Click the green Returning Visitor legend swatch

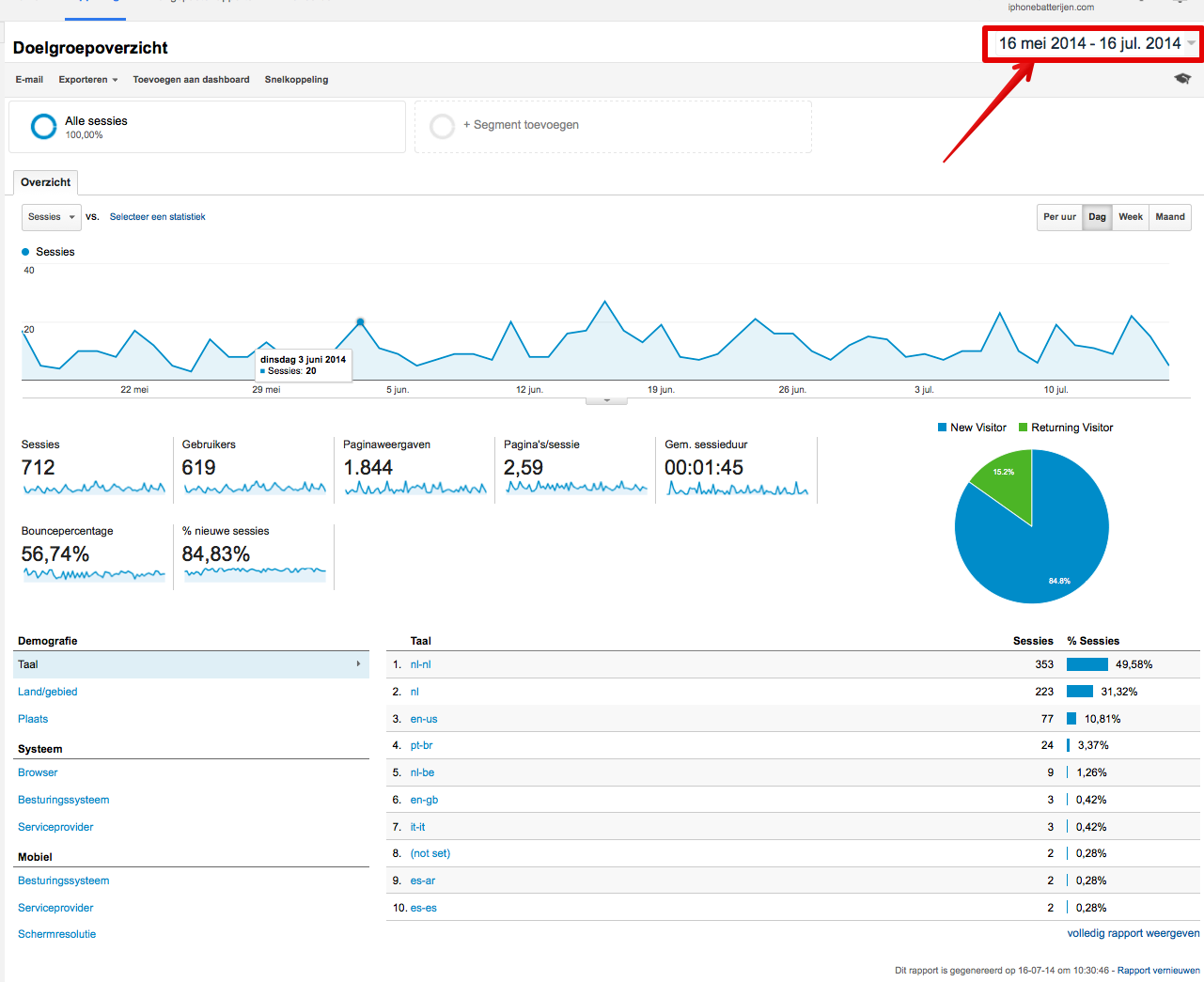click(x=1023, y=428)
